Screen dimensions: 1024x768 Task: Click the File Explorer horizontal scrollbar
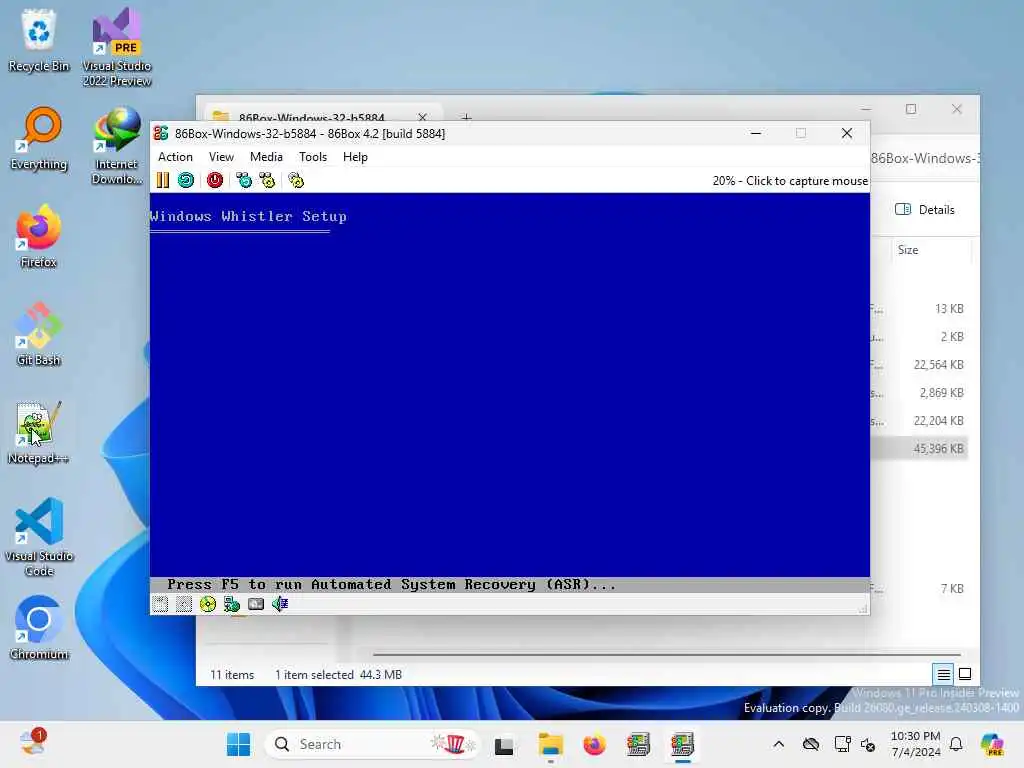tap(666, 654)
